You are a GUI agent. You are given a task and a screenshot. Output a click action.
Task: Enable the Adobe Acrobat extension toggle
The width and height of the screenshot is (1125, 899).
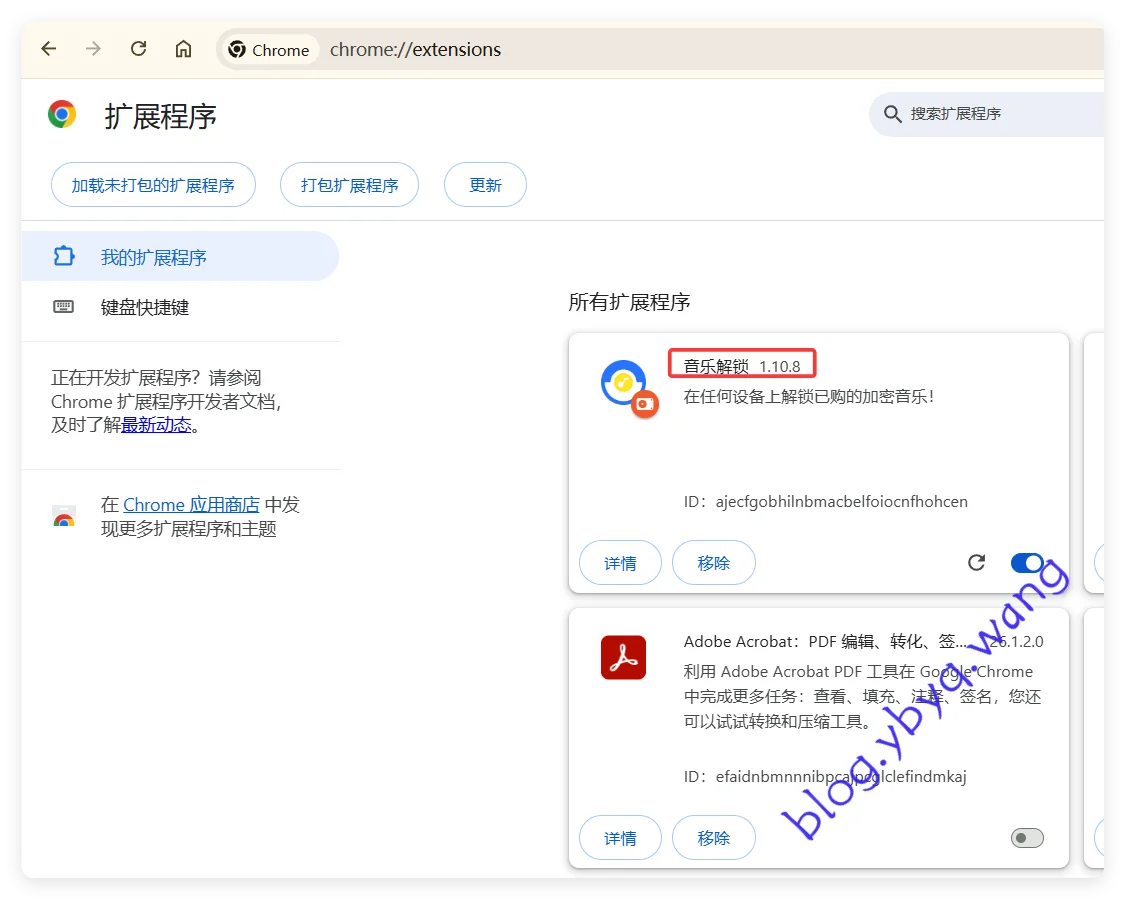point(1027,838)
